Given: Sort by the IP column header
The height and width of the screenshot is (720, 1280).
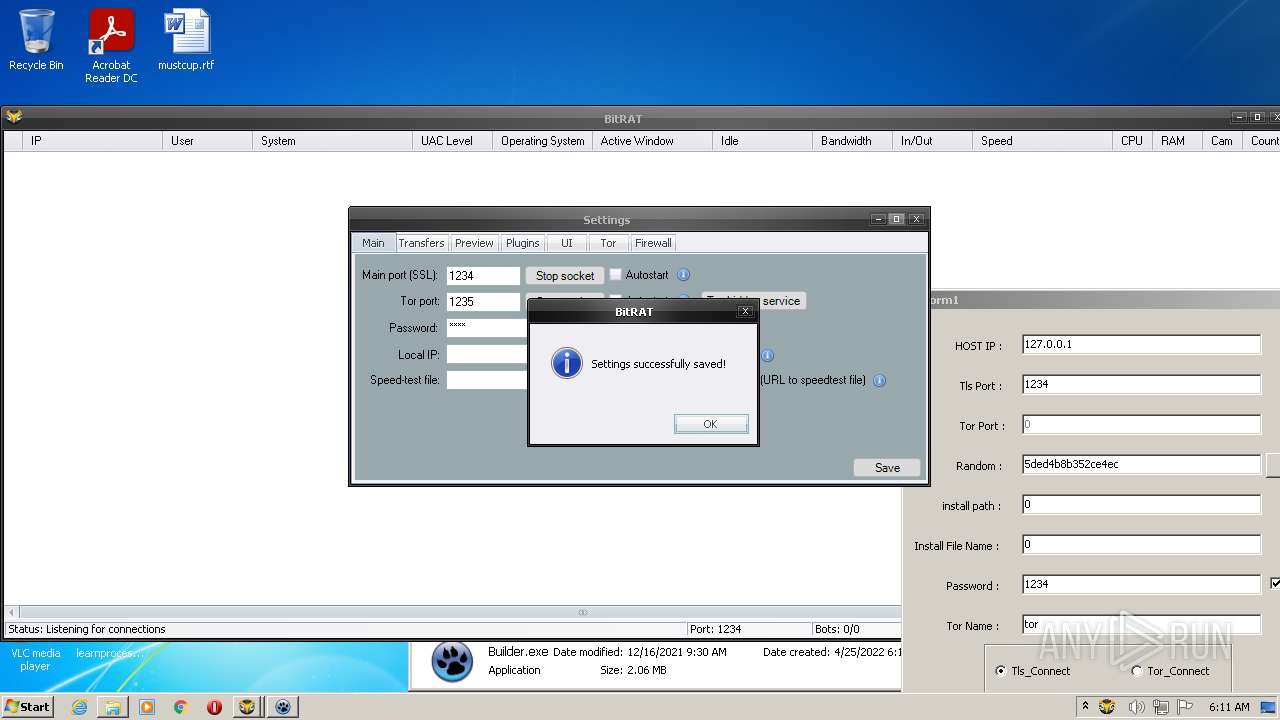Looking at the screenshot, I should 92,141.
